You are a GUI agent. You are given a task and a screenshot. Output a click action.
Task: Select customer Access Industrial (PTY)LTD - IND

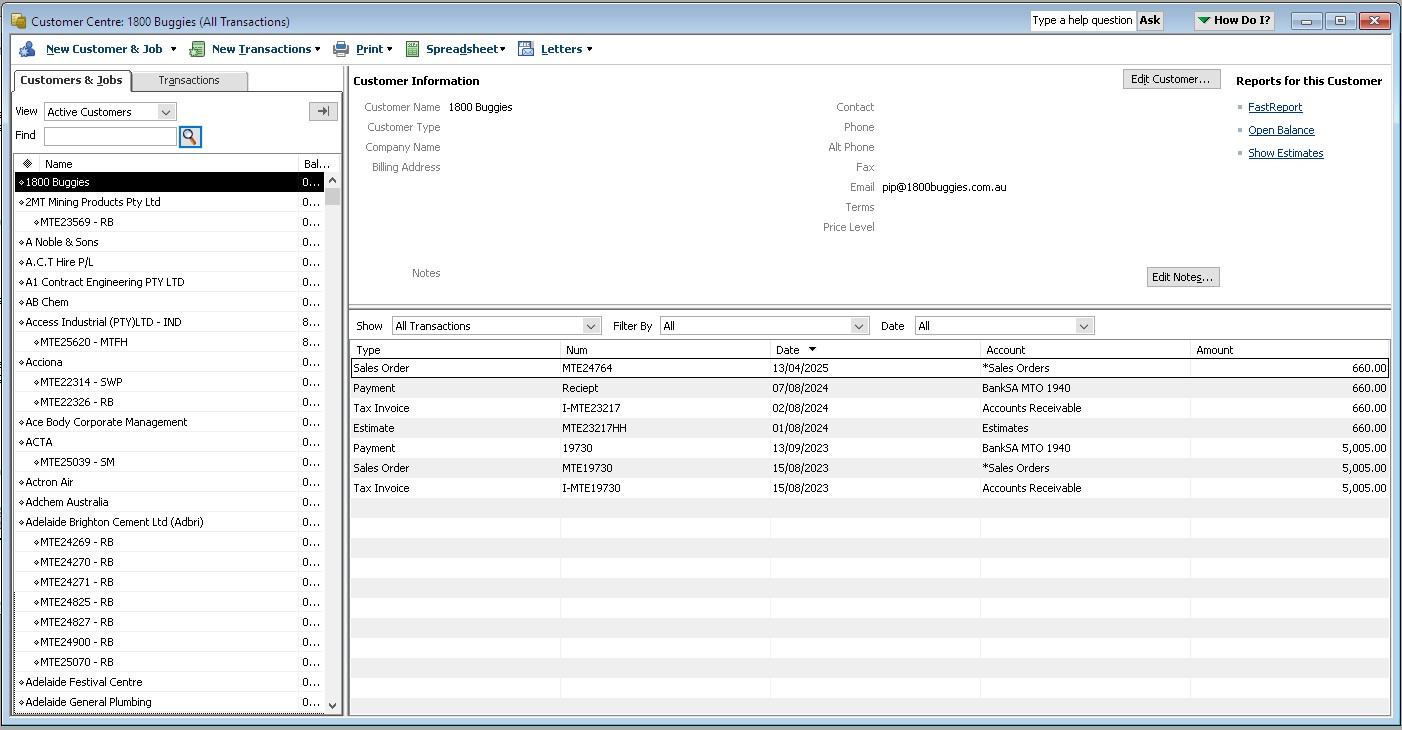click(x=169, y=322)
